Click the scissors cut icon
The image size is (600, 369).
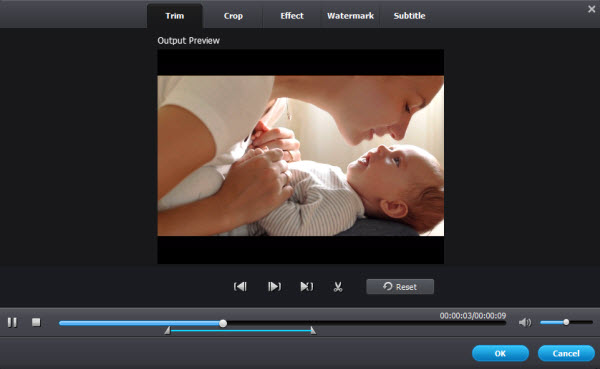click(x=338, y=287)
